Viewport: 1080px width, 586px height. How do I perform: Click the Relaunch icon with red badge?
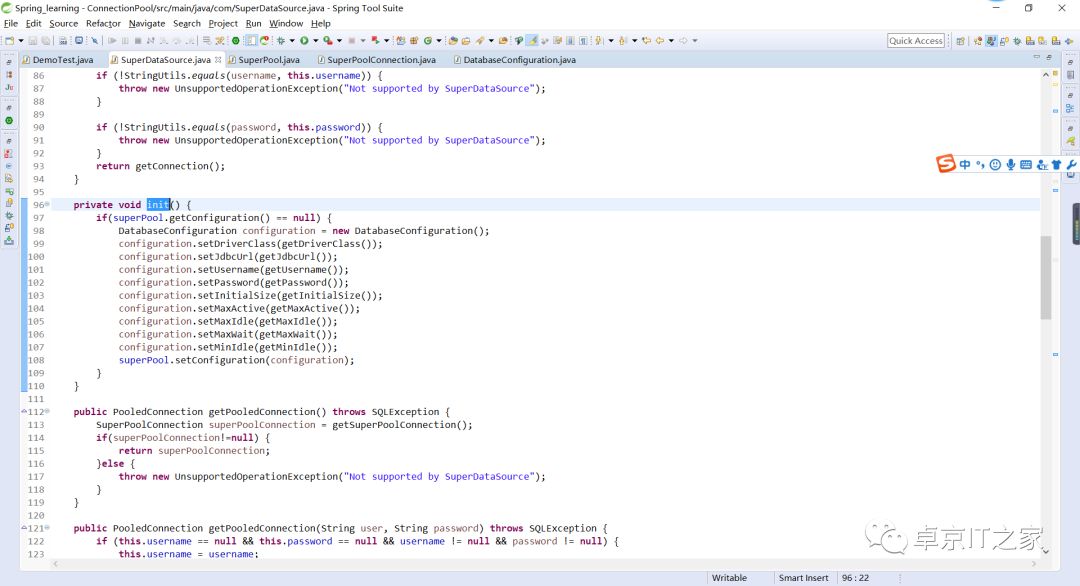tap(265, 41)
